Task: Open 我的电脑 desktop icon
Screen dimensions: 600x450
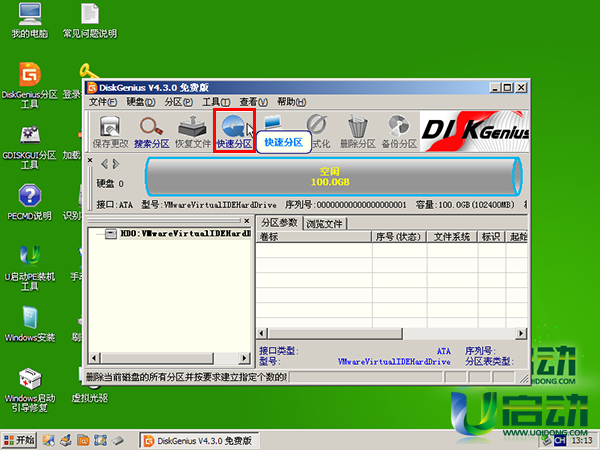Action: click(x=30, y=21)
